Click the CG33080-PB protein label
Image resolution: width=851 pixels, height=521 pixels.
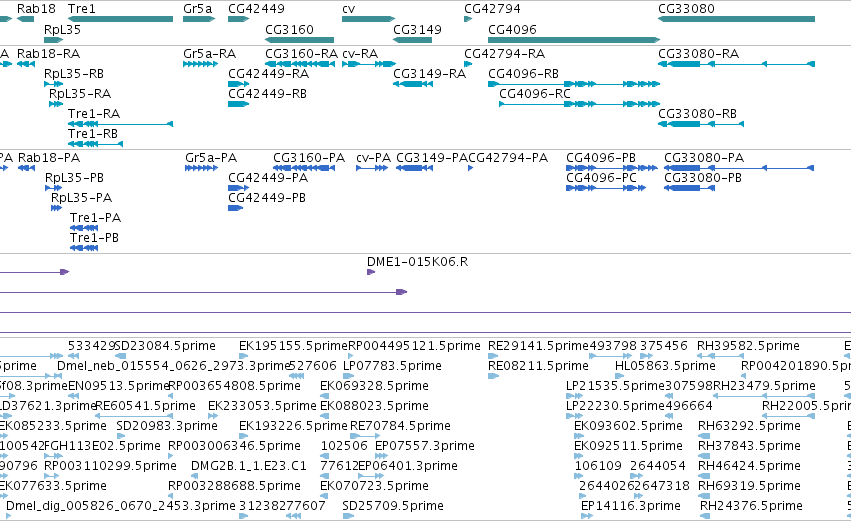point(703,178)
